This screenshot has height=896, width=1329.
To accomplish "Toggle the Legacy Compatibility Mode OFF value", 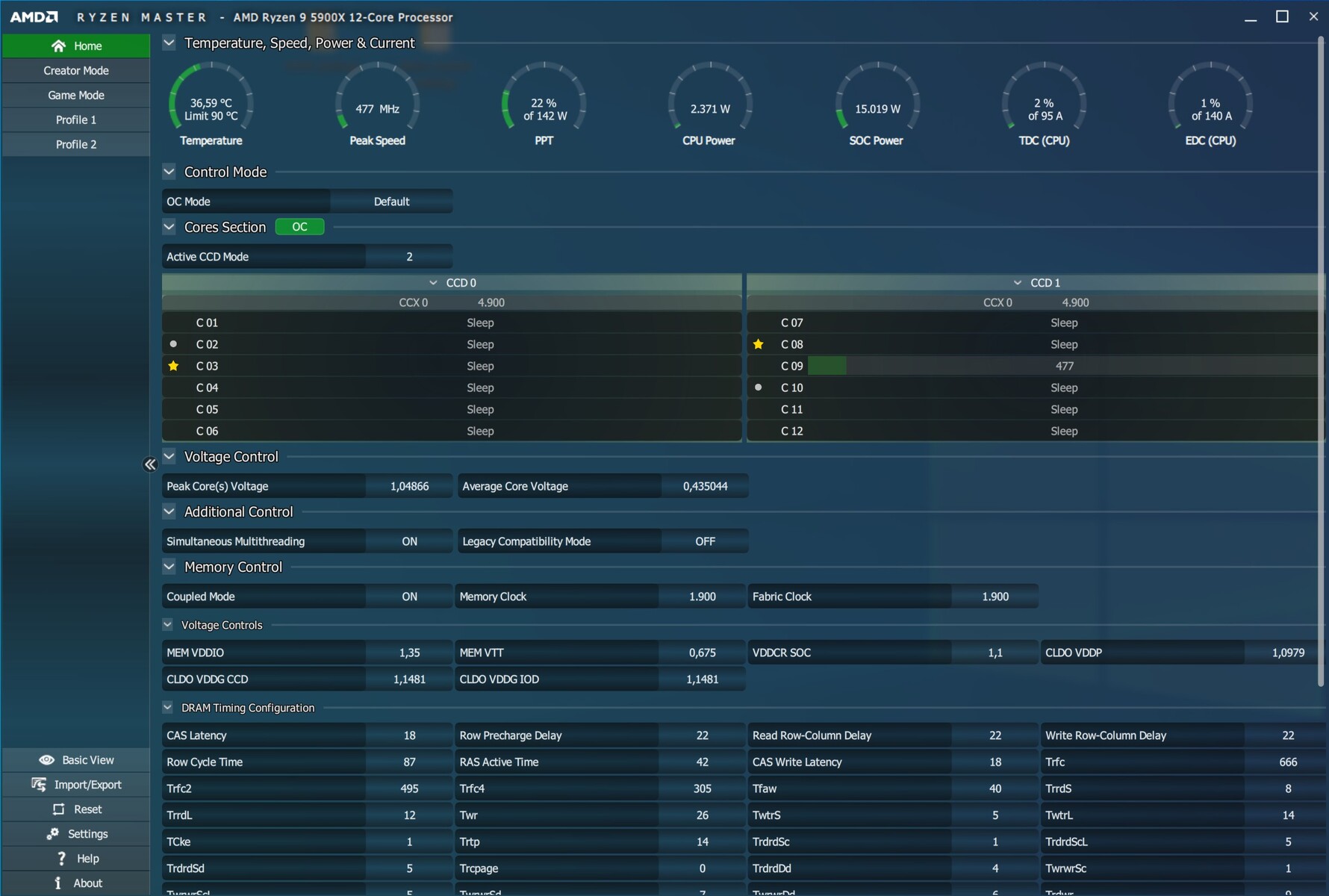I will coord(705,541).
